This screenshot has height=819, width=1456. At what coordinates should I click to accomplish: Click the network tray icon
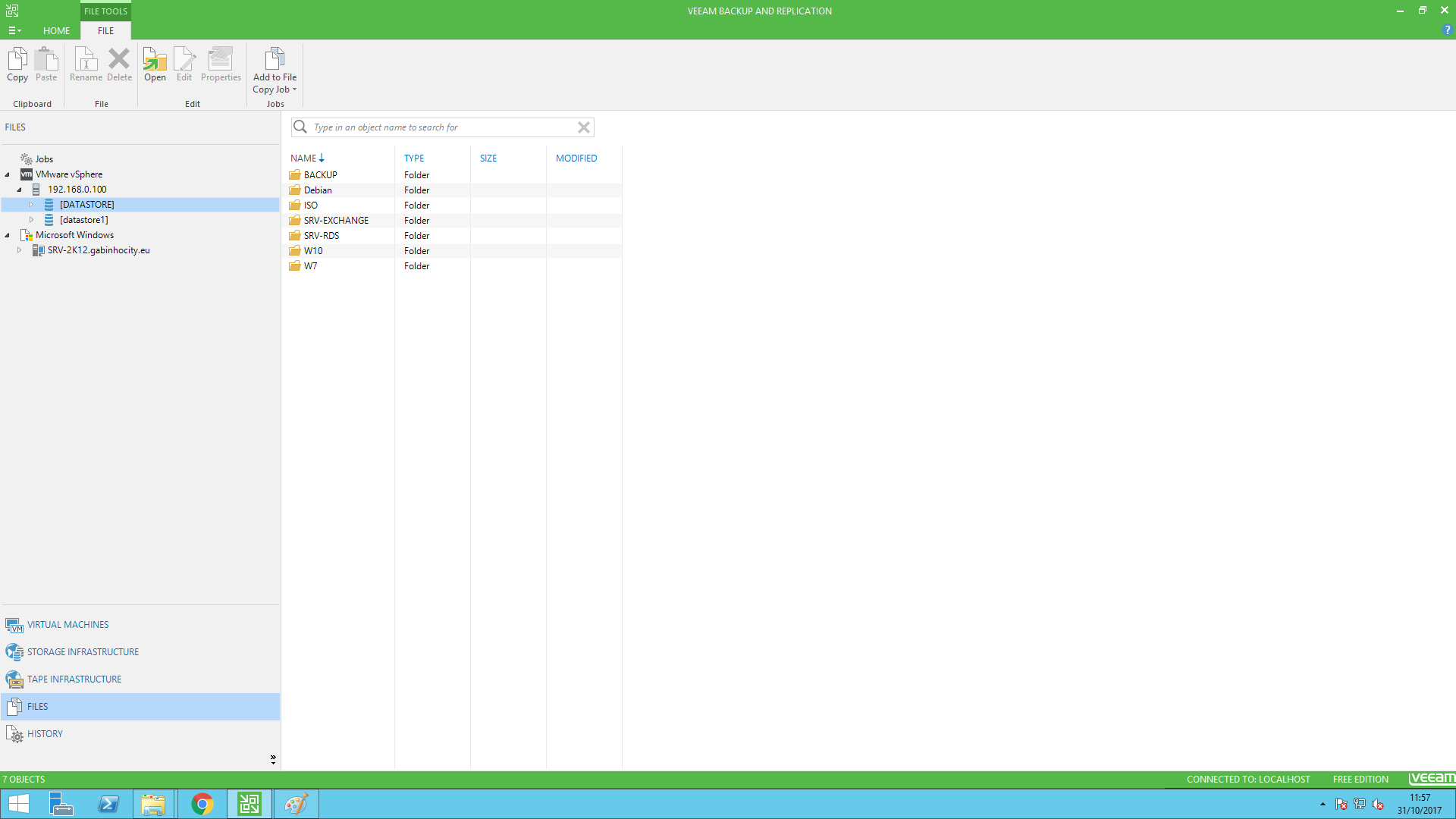(x=1360, y=805)
